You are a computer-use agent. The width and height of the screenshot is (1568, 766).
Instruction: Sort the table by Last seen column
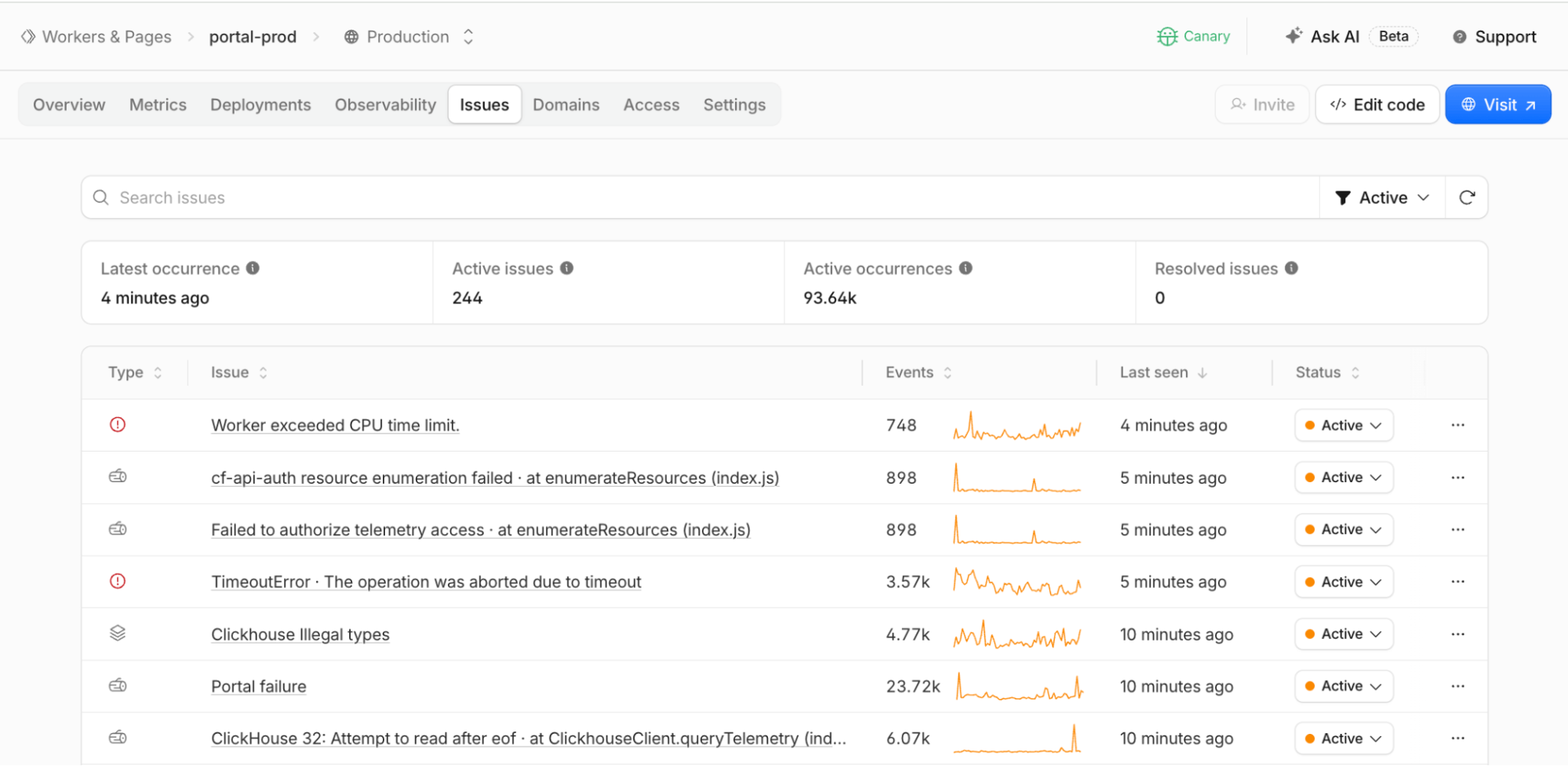(1163, 372)
